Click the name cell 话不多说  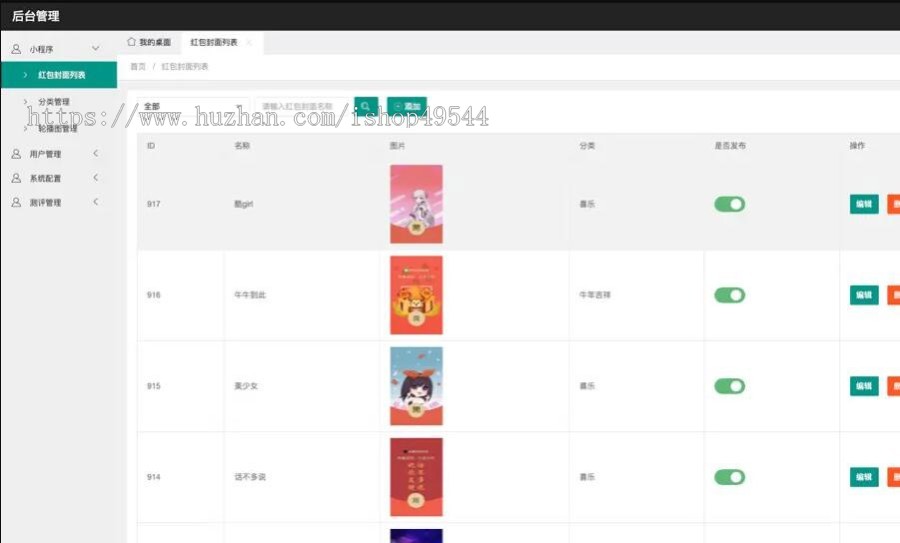tap(250, 477)
